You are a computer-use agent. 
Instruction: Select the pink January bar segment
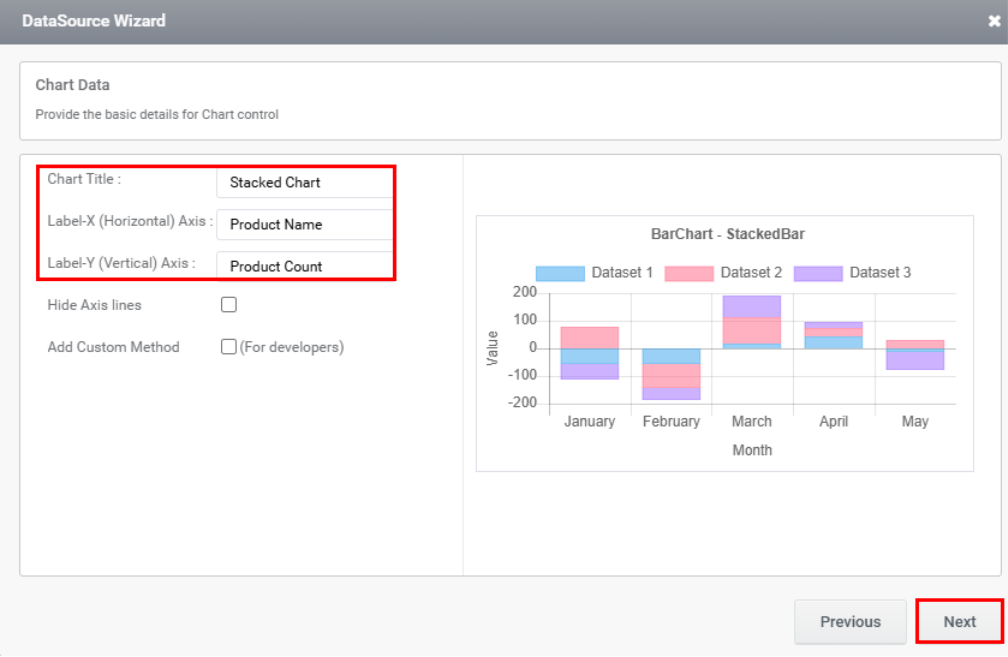click(x=589, y=337)
